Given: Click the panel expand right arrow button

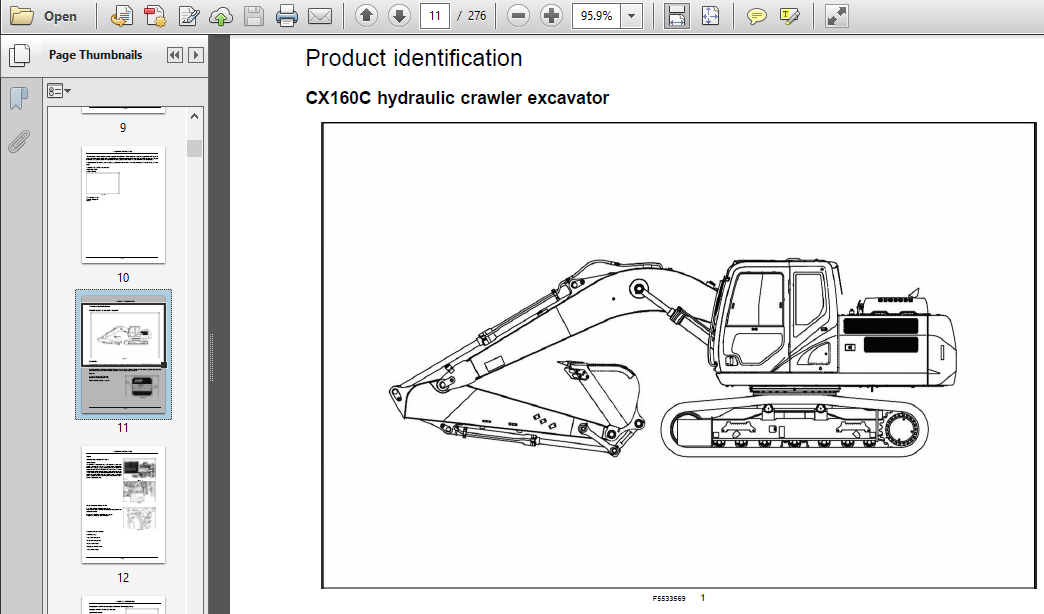Looking at the screenshot, I should click(x=196, y=55).
